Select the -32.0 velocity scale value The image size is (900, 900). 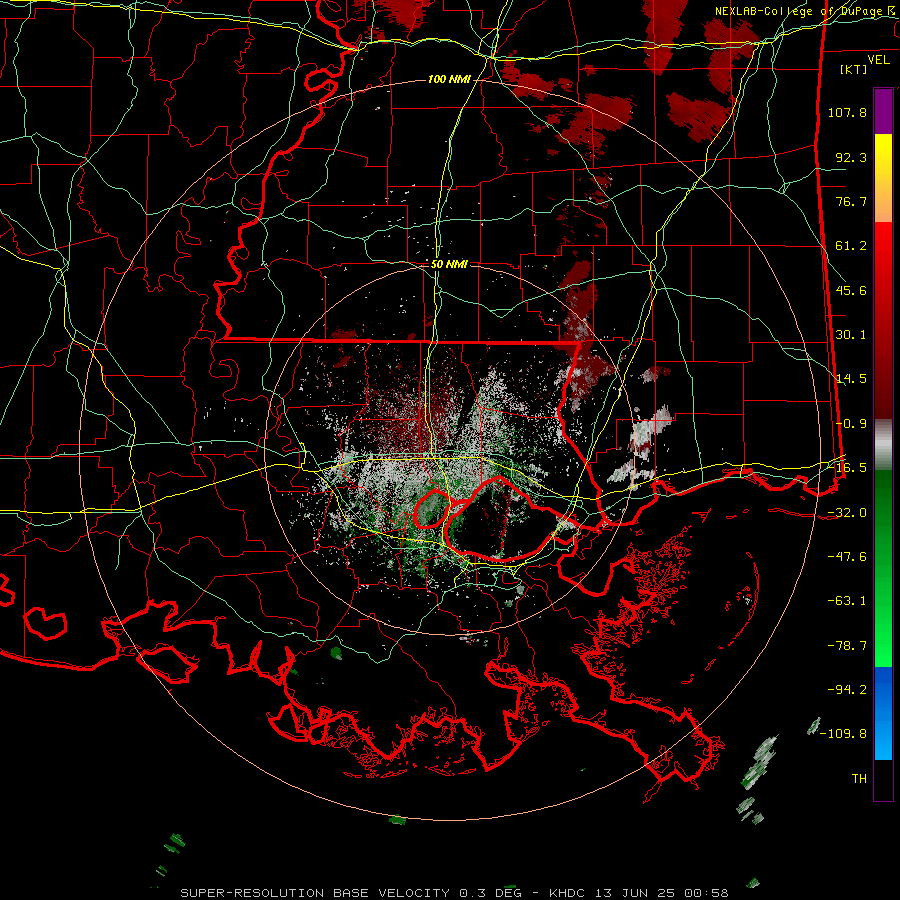click(x=847, y=513)
